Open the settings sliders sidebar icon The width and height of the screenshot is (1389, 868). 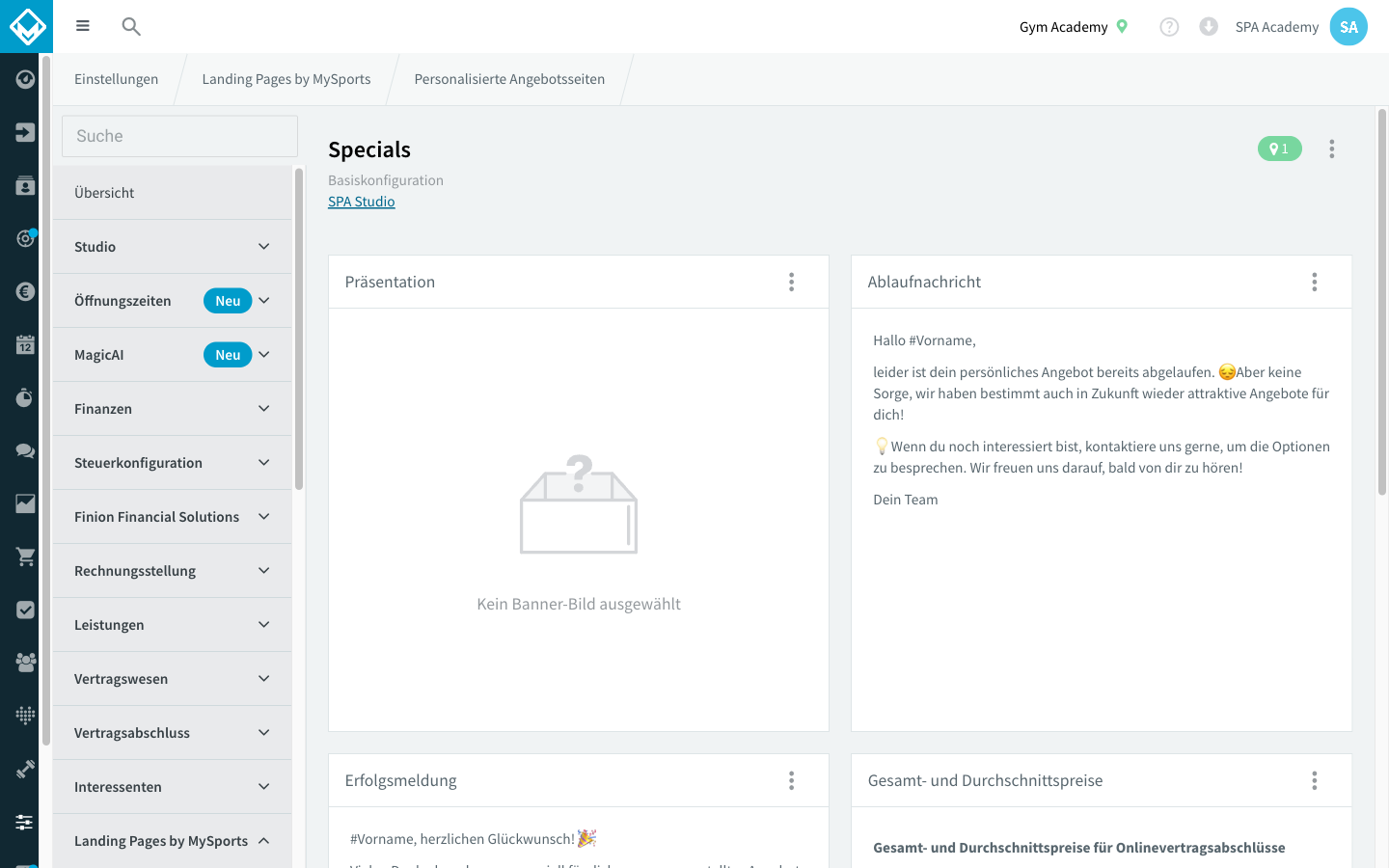click(25, 822)
